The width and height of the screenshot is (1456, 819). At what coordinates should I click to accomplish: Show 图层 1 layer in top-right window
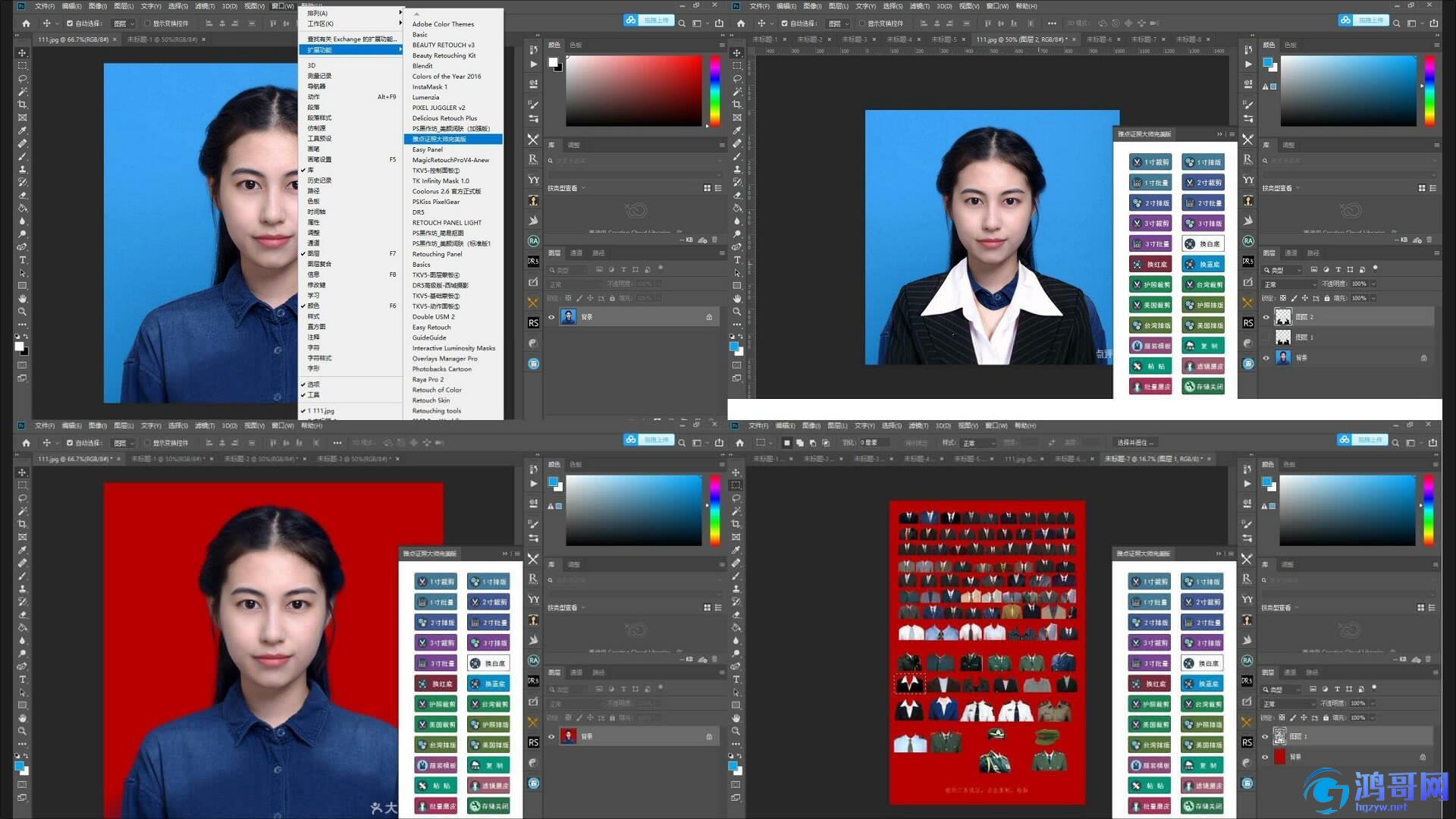tap(1266, 337)
